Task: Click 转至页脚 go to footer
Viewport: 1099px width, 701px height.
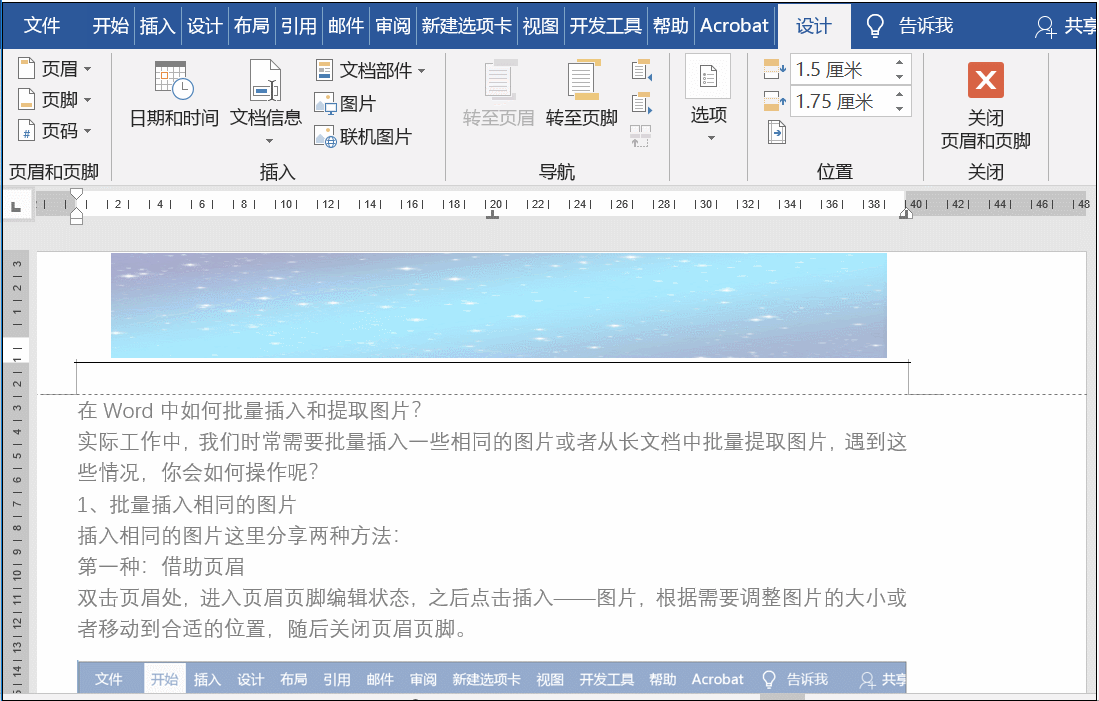Action: coord(581,93)
